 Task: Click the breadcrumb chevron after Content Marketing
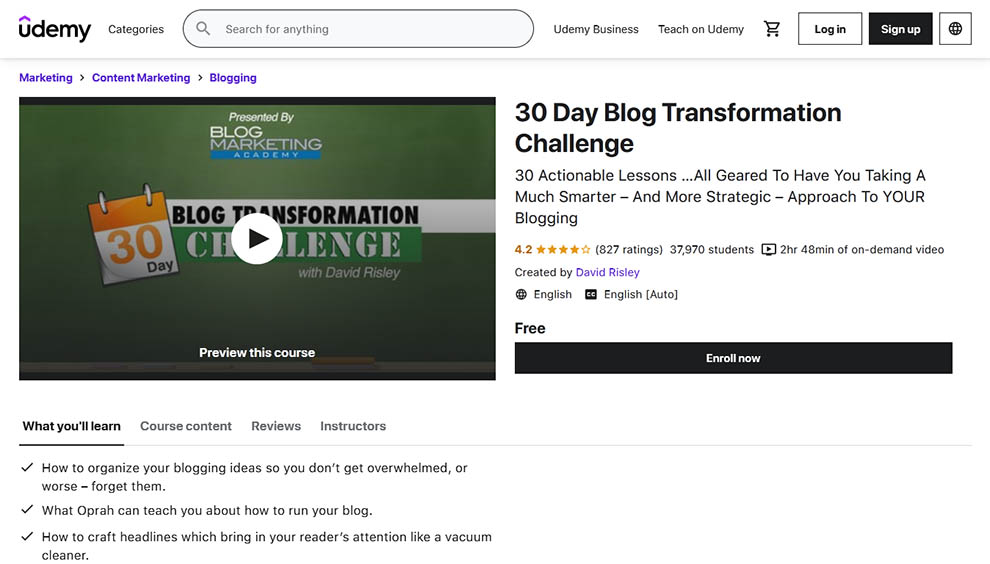200,78
